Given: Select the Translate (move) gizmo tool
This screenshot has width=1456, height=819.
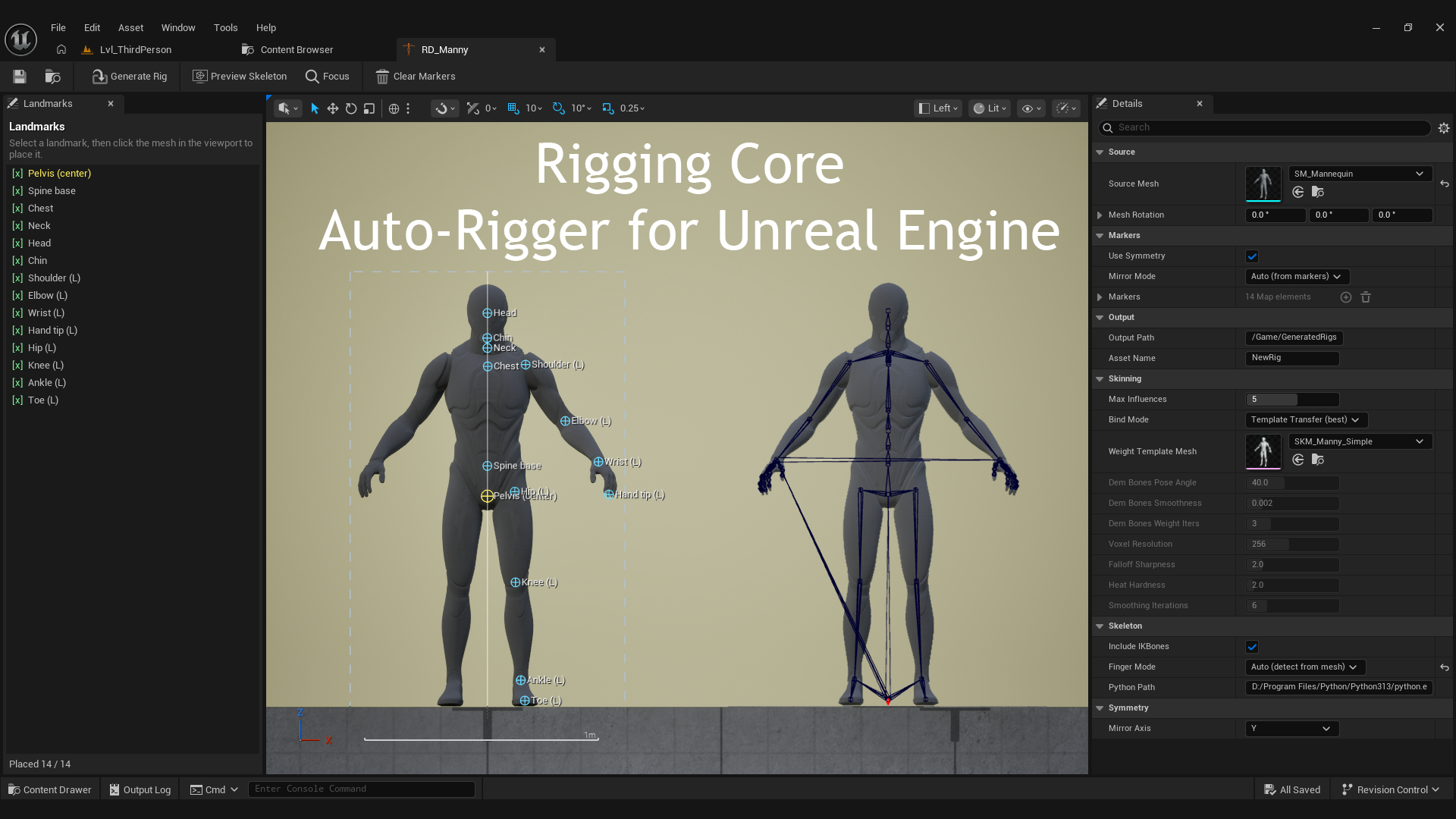Looking at the screenshot, I should click(x=333, y=108).
